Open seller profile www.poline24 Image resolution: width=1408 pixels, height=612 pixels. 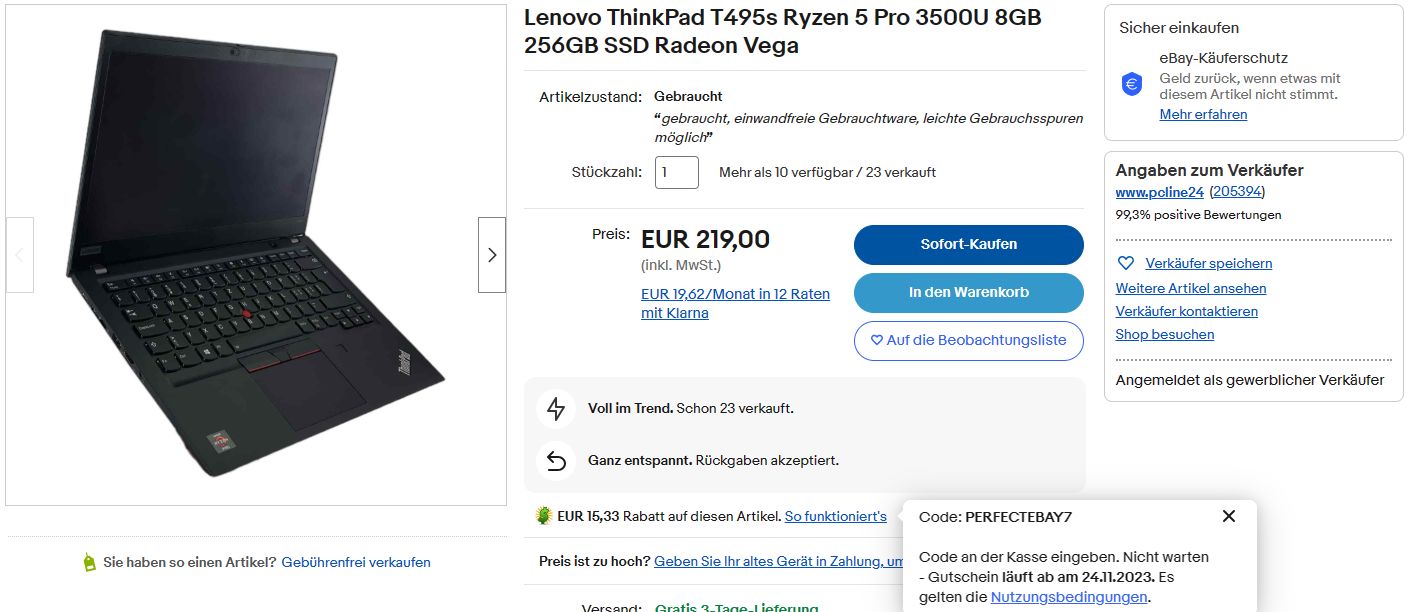pos(1159,191)
